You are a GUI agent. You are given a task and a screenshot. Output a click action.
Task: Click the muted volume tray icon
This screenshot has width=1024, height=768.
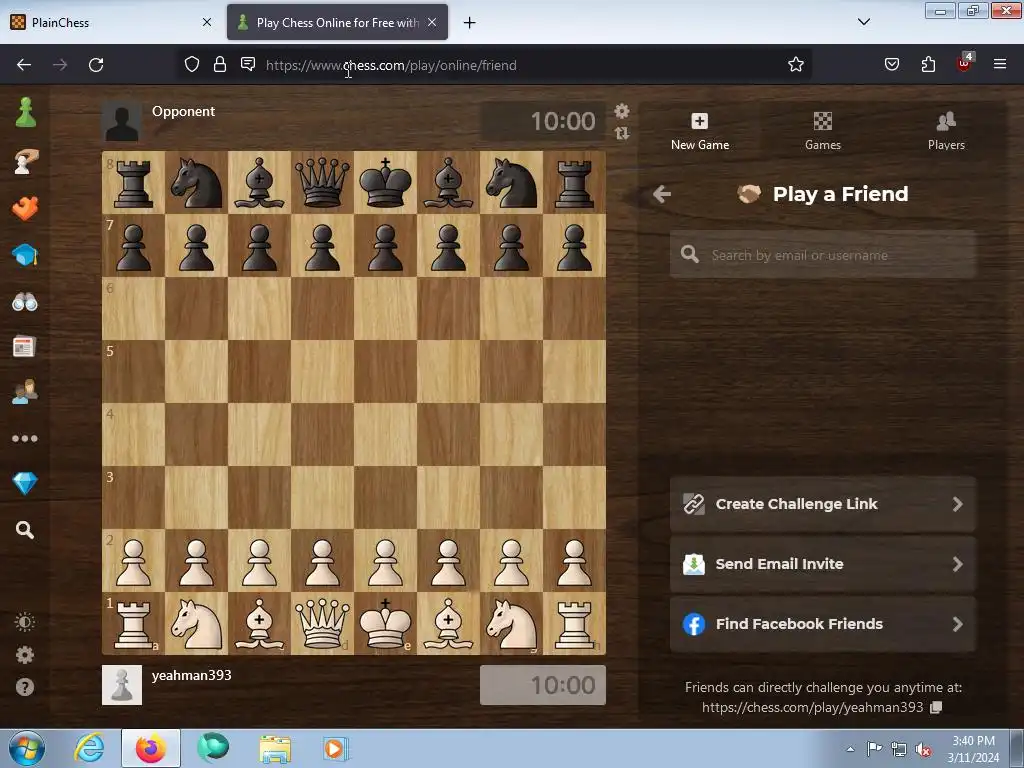tap(923, 750)
